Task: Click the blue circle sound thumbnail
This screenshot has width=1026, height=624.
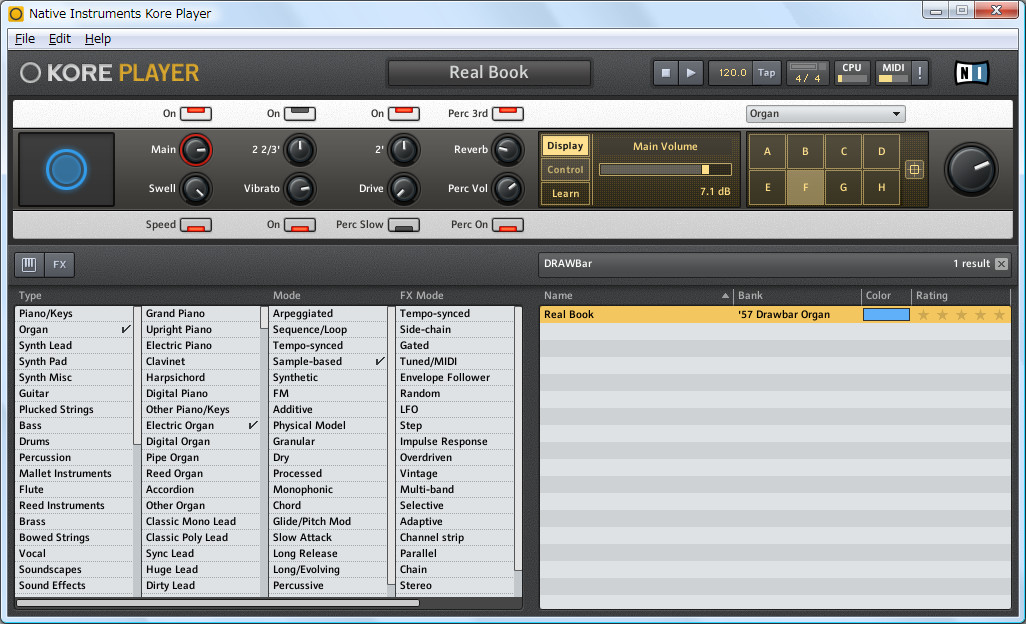Action: (x=66, y=169)
